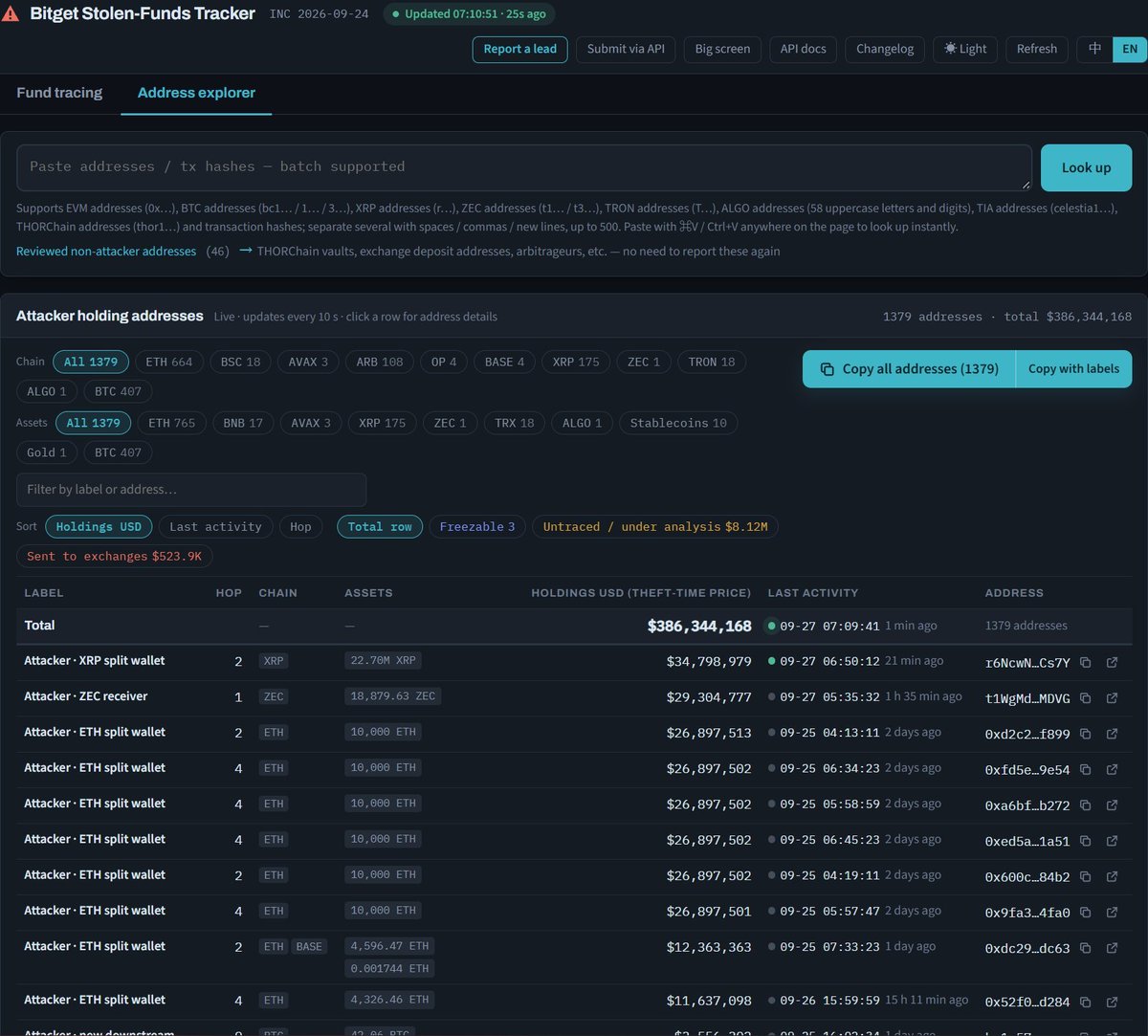Copy address t1WgMd…MDVG icon
The width and height of the screenshot is (1148, 1036).
click(x=1085, y=698)
